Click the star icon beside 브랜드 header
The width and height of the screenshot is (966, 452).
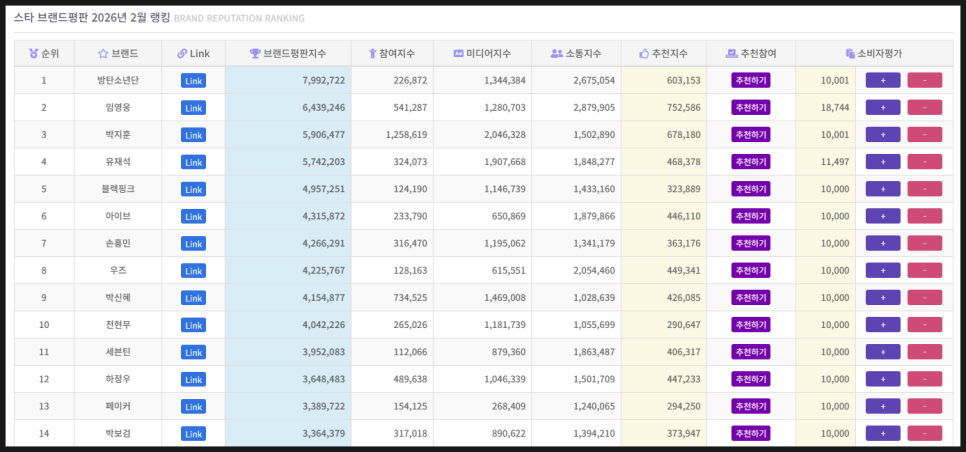coord(103,54)
